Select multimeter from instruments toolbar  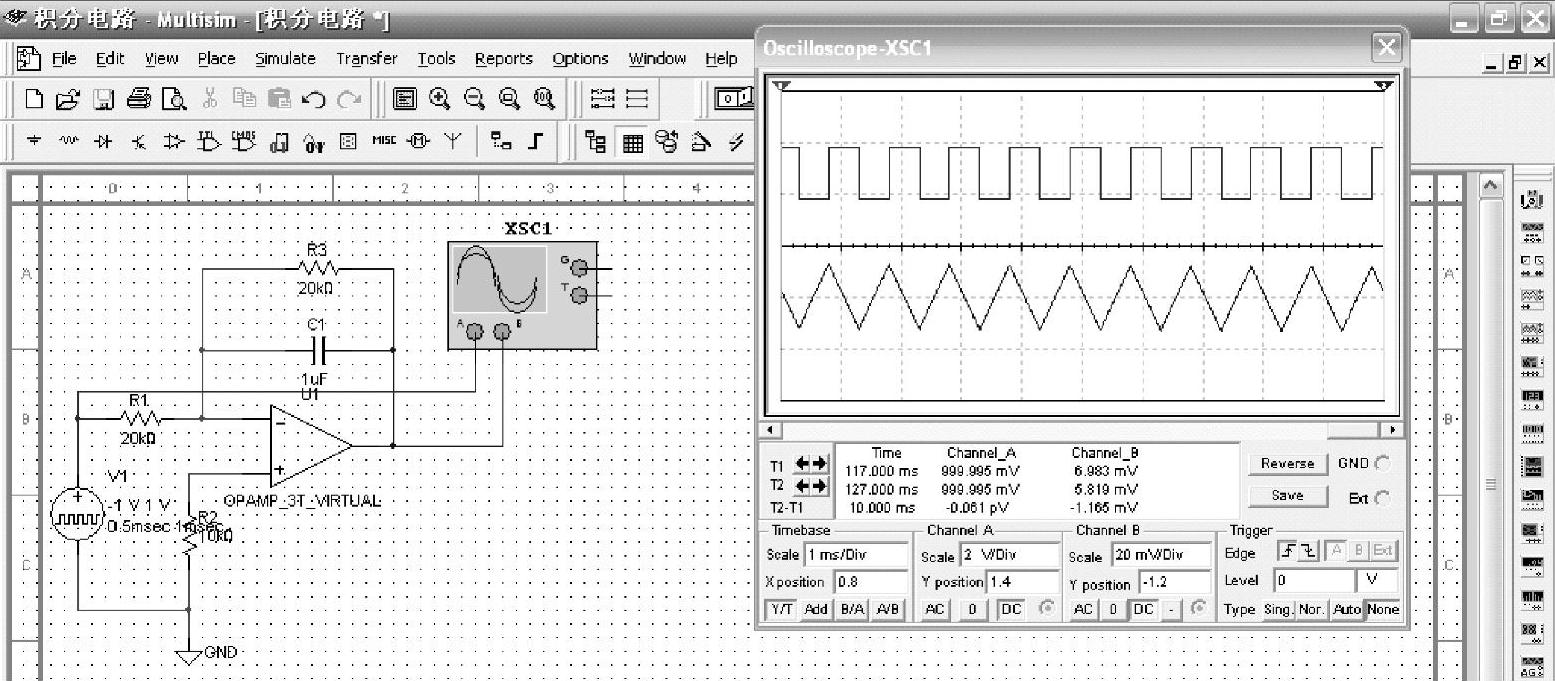pos(1531,199)
